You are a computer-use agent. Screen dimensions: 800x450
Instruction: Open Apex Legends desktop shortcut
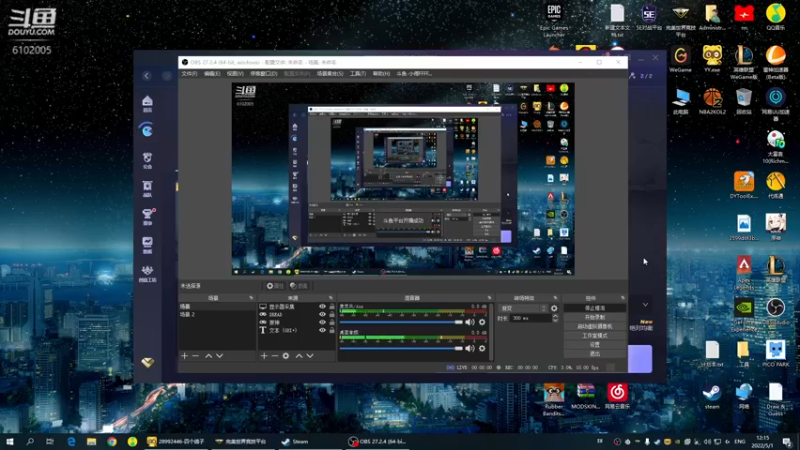(x=744, y=273)
